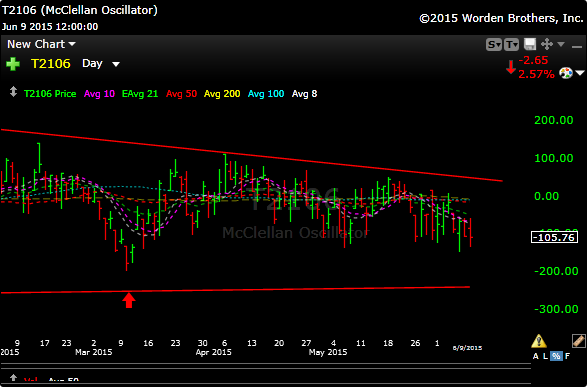
Task: Click the 200.00 scale label
Action: pos(554,120)
